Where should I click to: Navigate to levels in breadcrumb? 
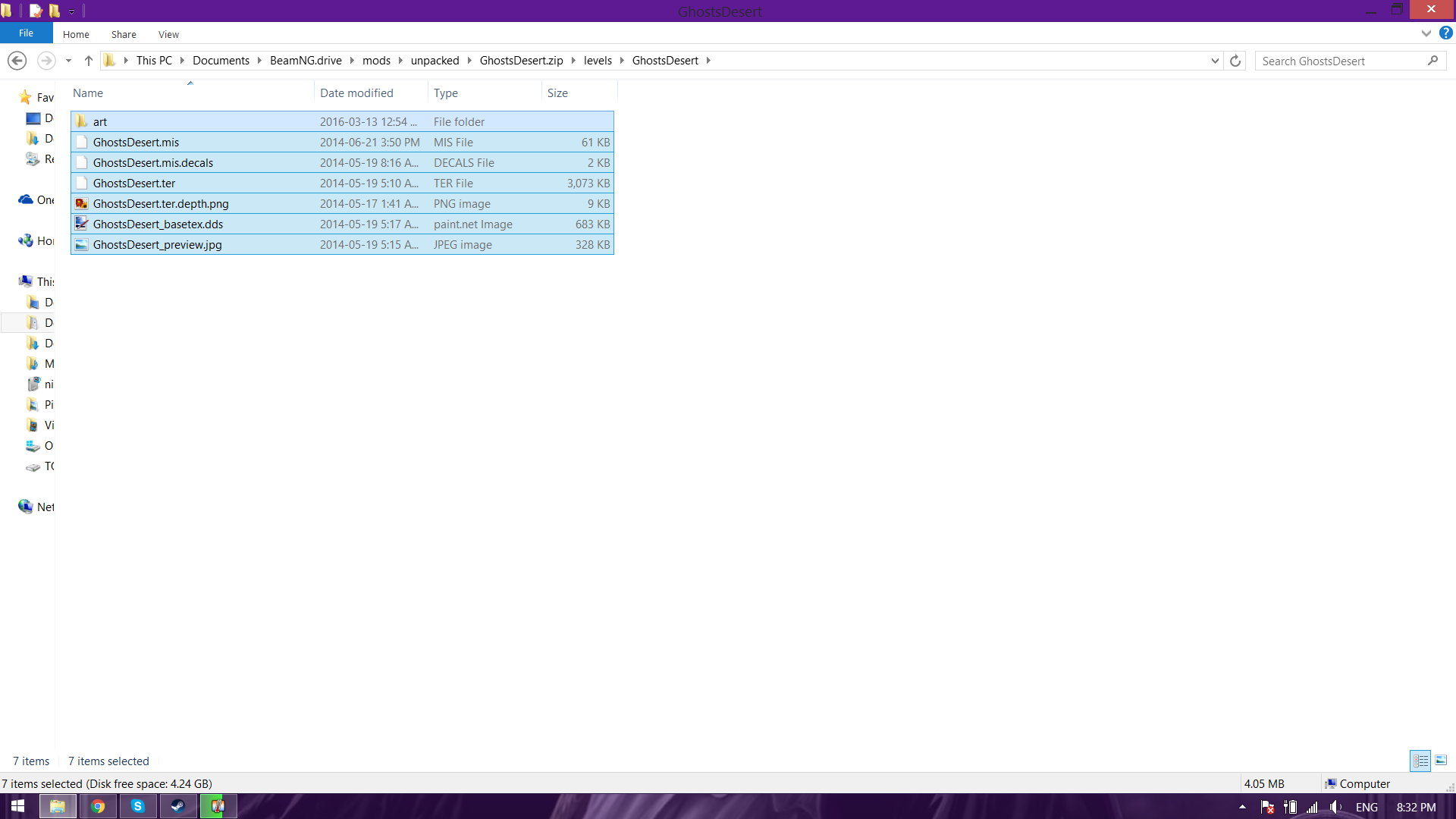point(598,61)
